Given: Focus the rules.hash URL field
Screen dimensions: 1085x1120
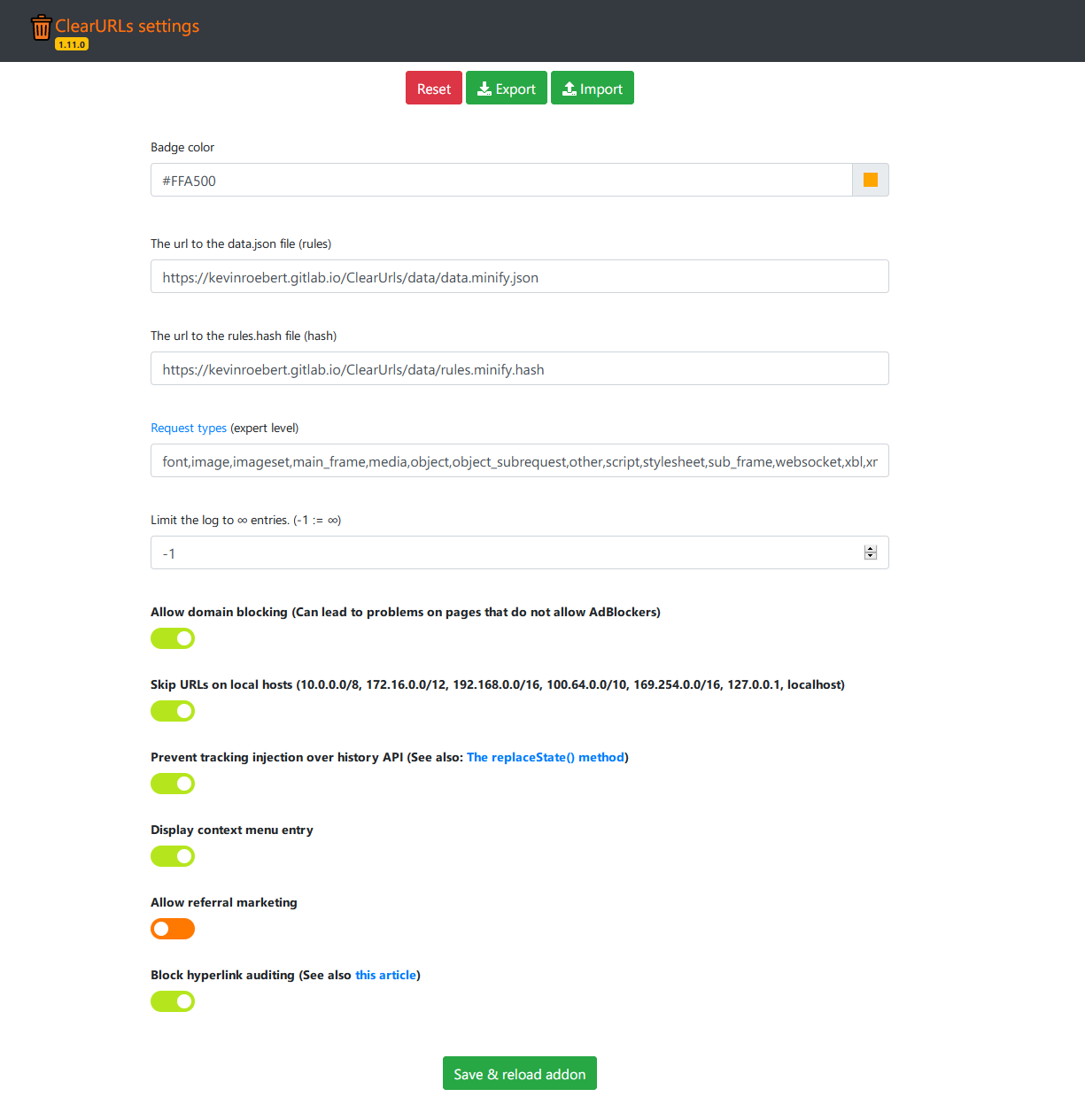Looking at the screenshot, I should point(519,369).
